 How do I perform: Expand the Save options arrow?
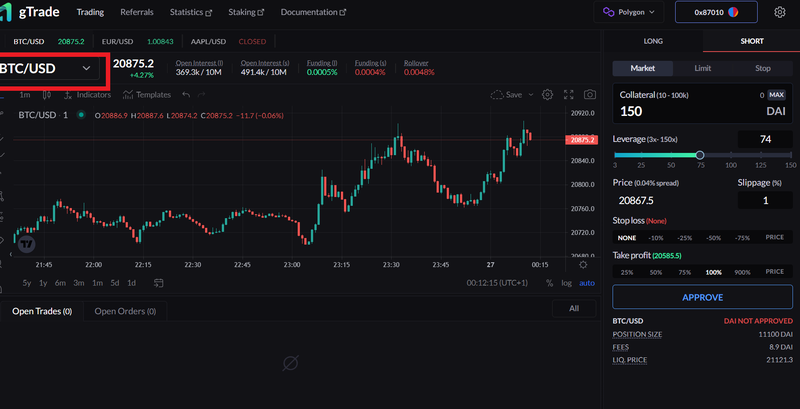pyautogui.click(x=531, y=95)
